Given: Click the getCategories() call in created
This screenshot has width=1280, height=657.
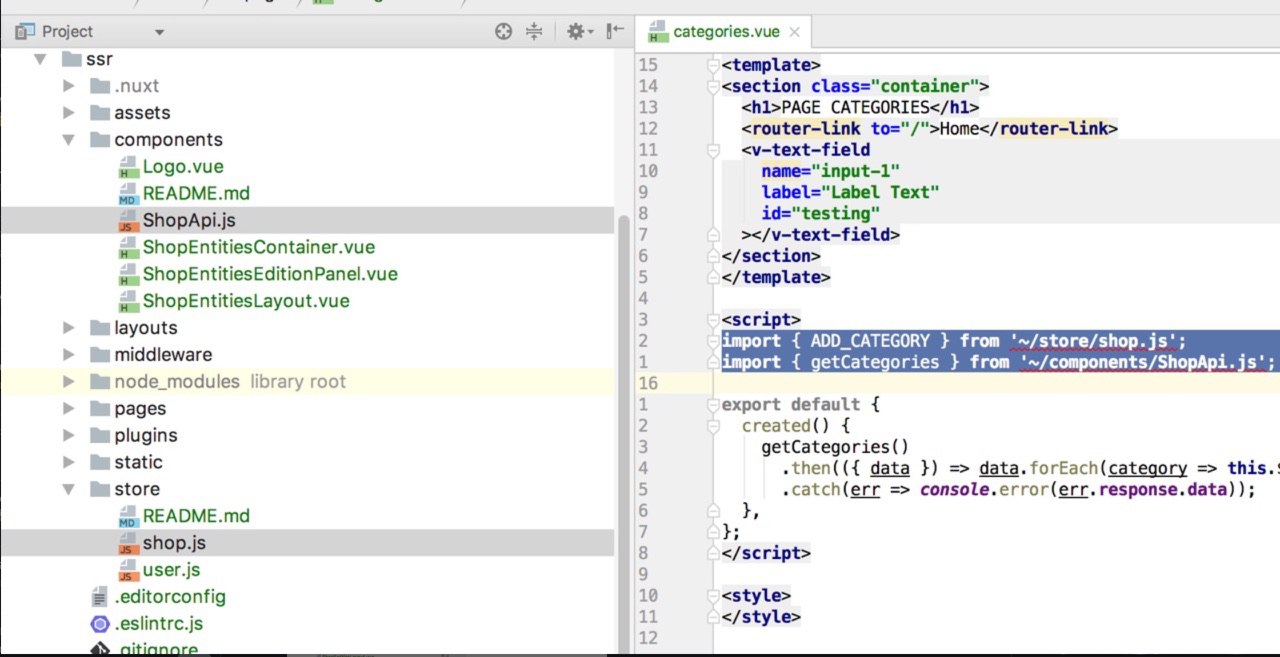Looking at the screenshot, I should click(835, 447).
